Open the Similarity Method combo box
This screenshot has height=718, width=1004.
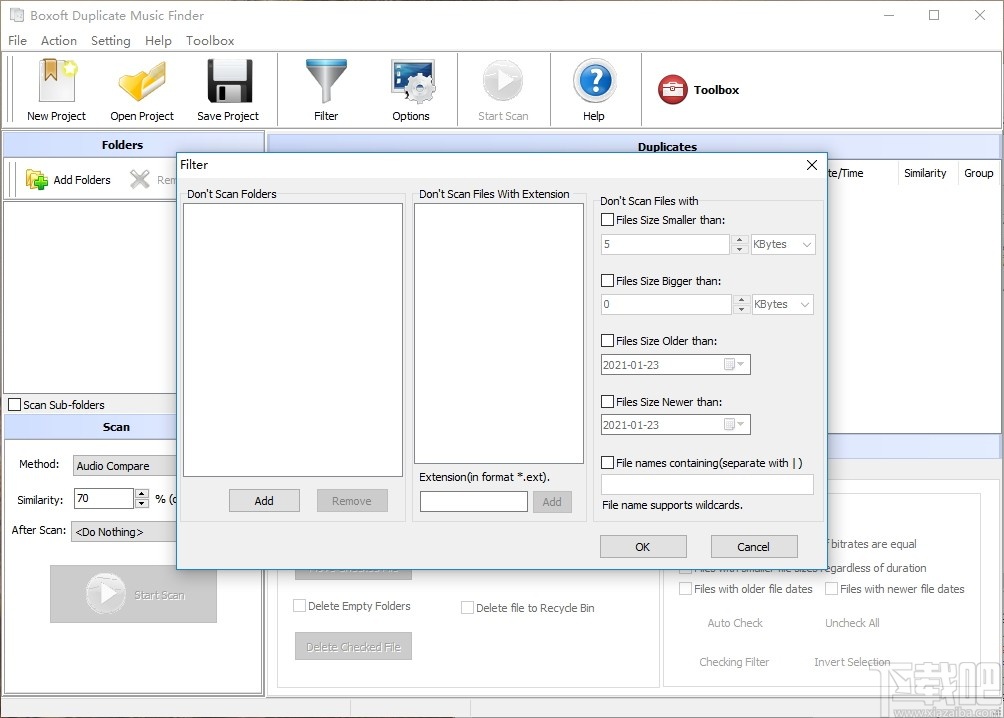pyautogui.click(x=124, y=465)
